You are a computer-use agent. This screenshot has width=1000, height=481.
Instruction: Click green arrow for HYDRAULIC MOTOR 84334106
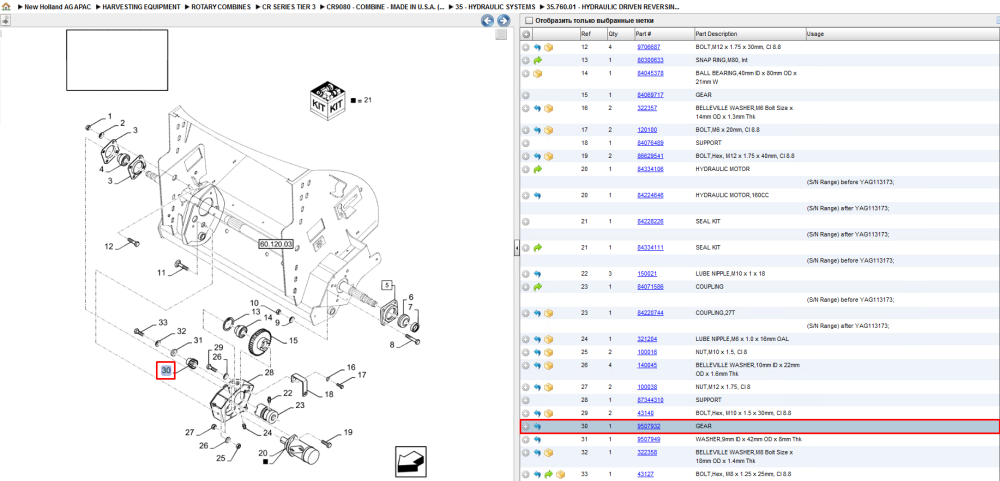(537, 170)
